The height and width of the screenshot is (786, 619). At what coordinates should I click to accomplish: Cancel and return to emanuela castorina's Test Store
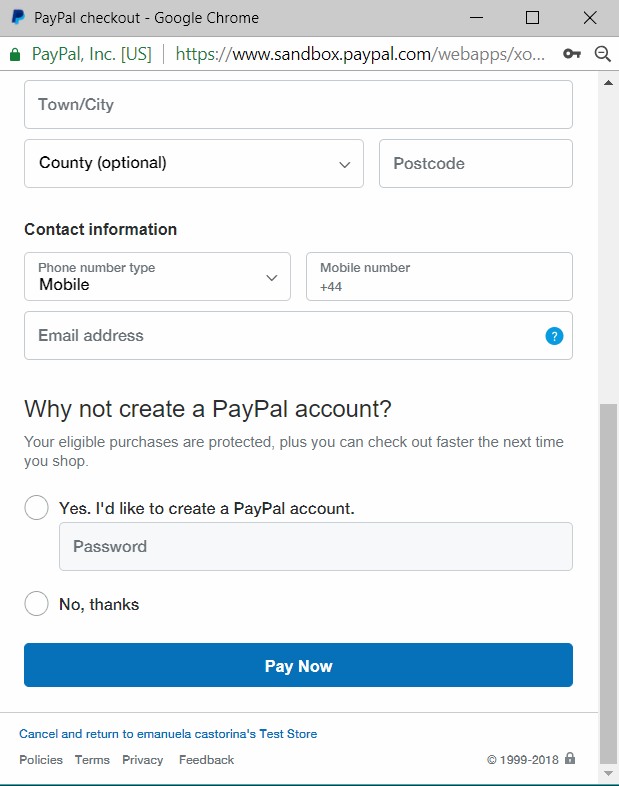click(168, 734)
